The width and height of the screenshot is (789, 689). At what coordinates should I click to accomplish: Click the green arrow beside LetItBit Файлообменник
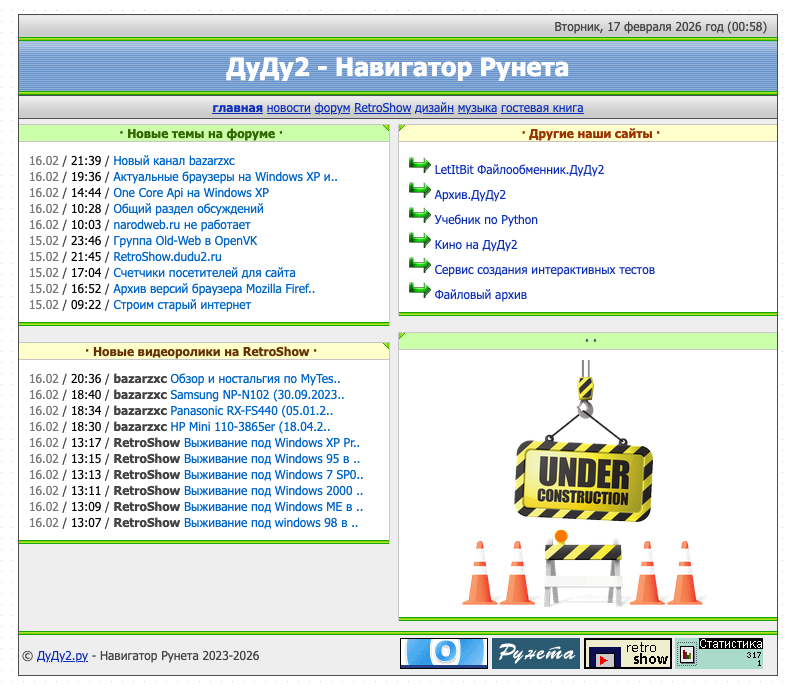[x=419, y=165]
